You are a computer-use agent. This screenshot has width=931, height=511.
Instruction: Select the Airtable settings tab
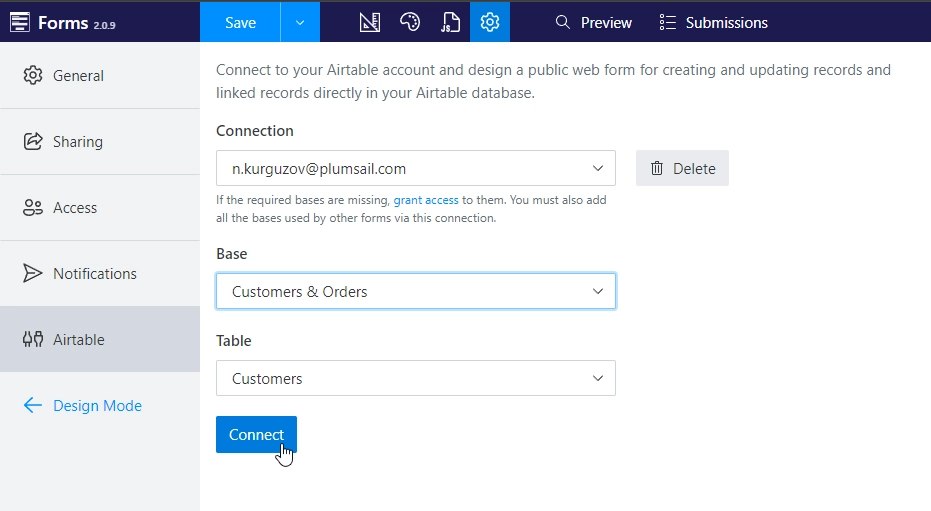pyautogui.click(x=100, y=339)
